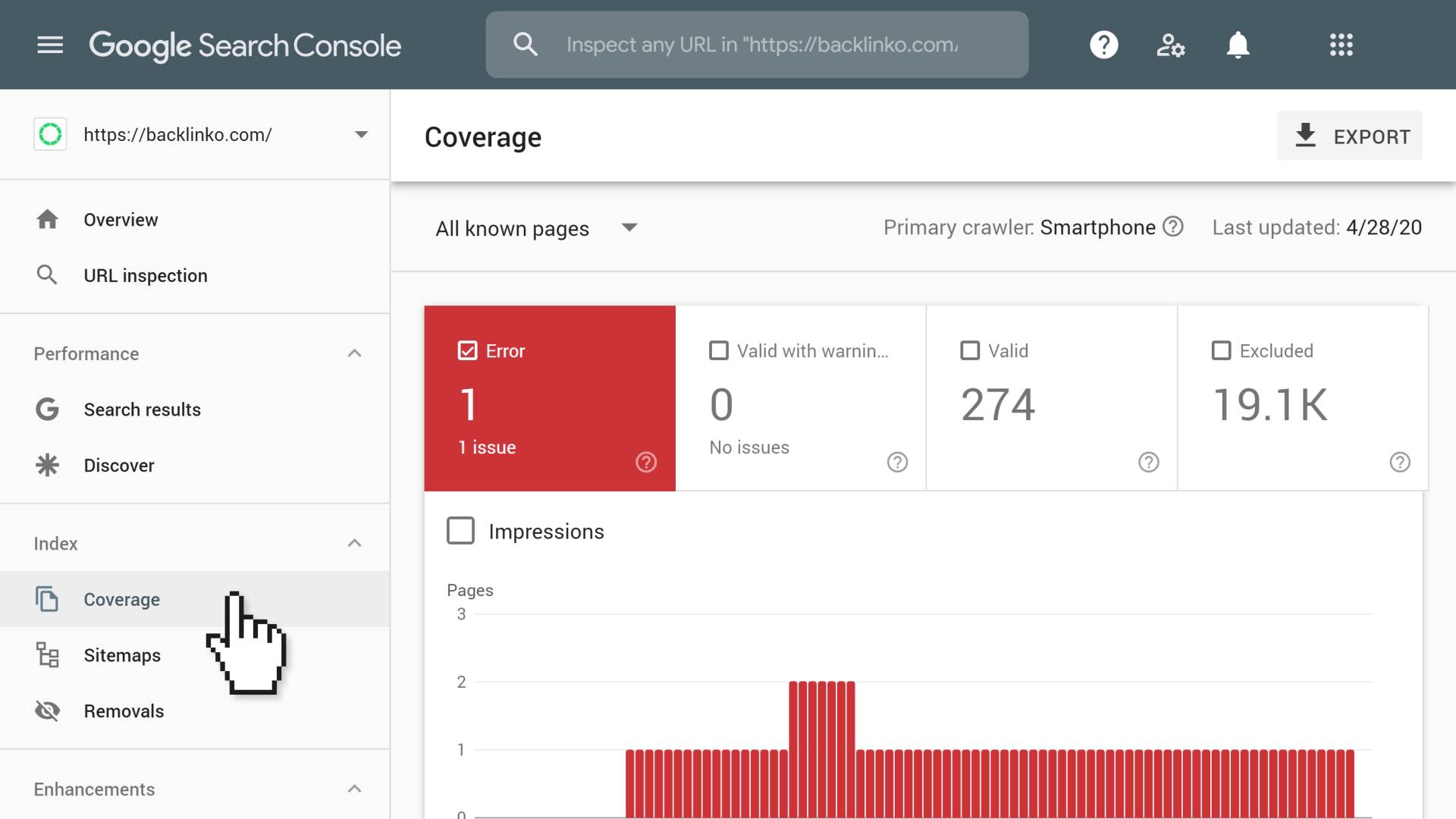Open Search results report

(x=195, y=409)
